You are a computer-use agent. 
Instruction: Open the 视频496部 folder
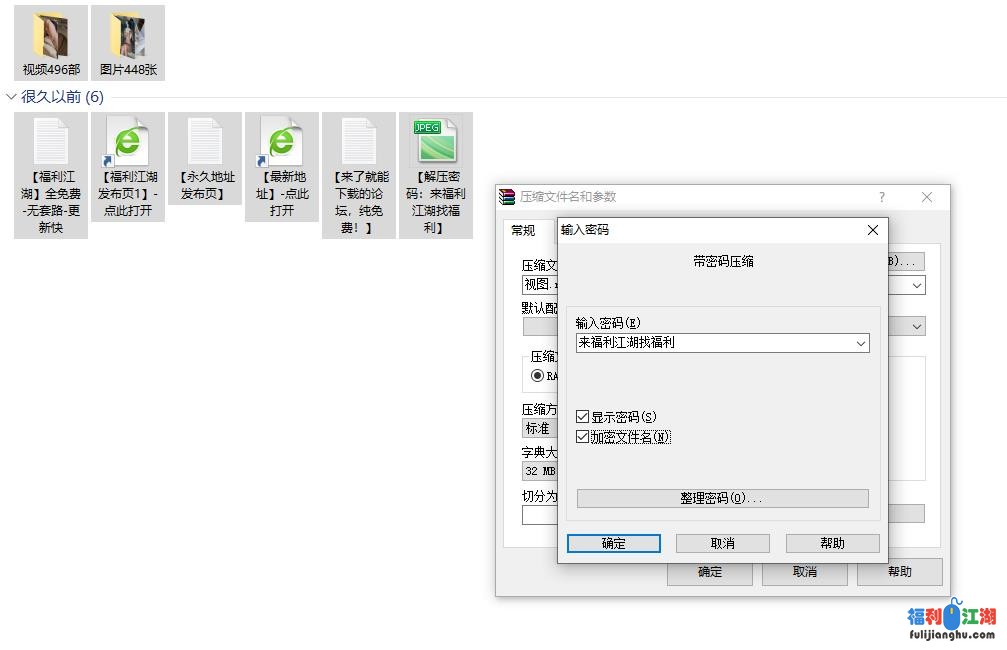pos(51,40)
